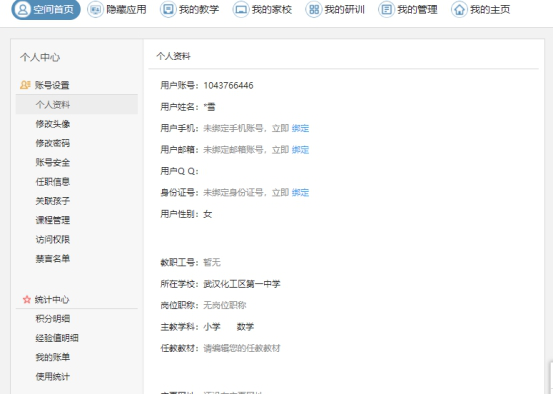554x395 pixels.
Task: Open 禁言名单 in the sidebar
Action: pyautogui.click(x=53, y=259)
